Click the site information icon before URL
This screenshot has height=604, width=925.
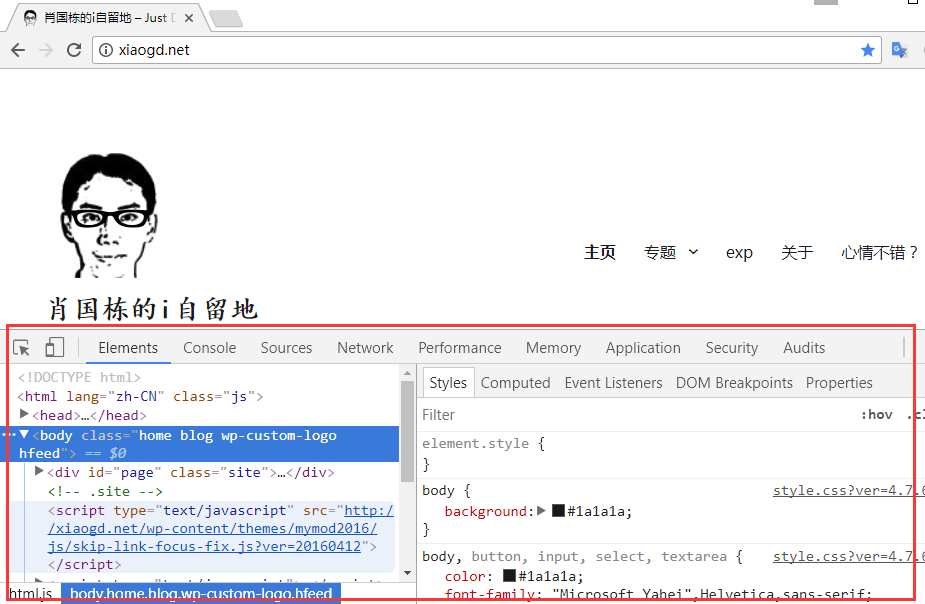tap(107, 50)
